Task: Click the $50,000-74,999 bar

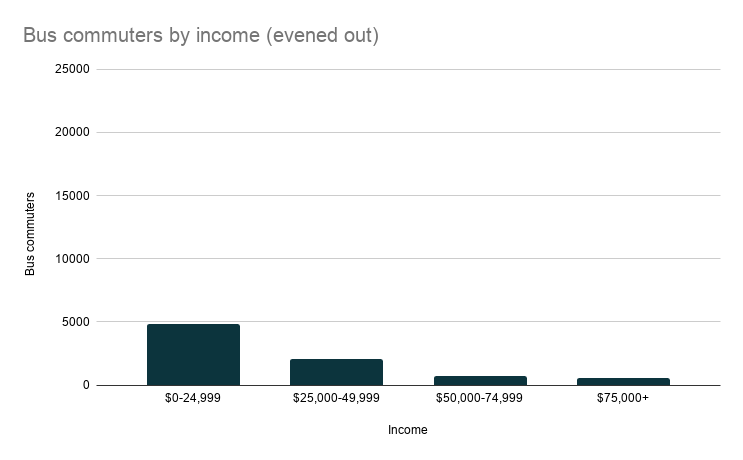Action: click(480, 381)
